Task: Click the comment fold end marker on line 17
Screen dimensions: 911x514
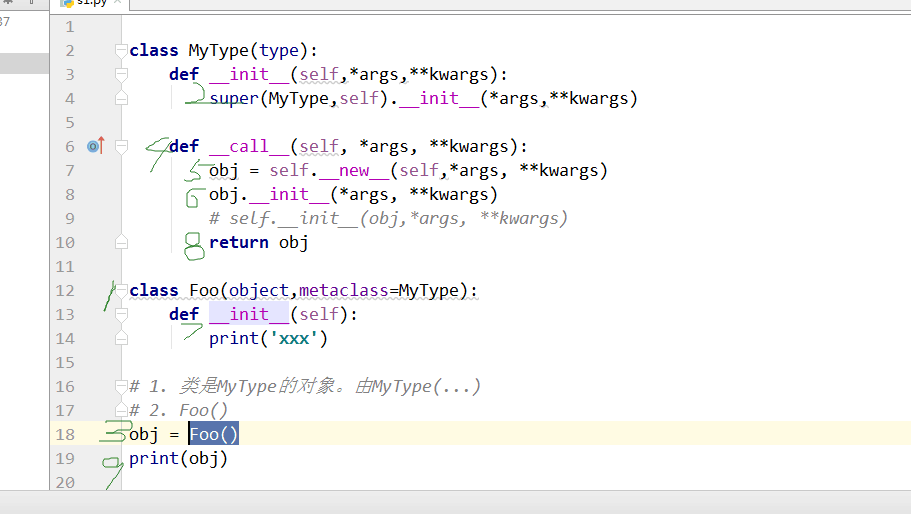Action: pyautogui.click(x=121, y=410)
